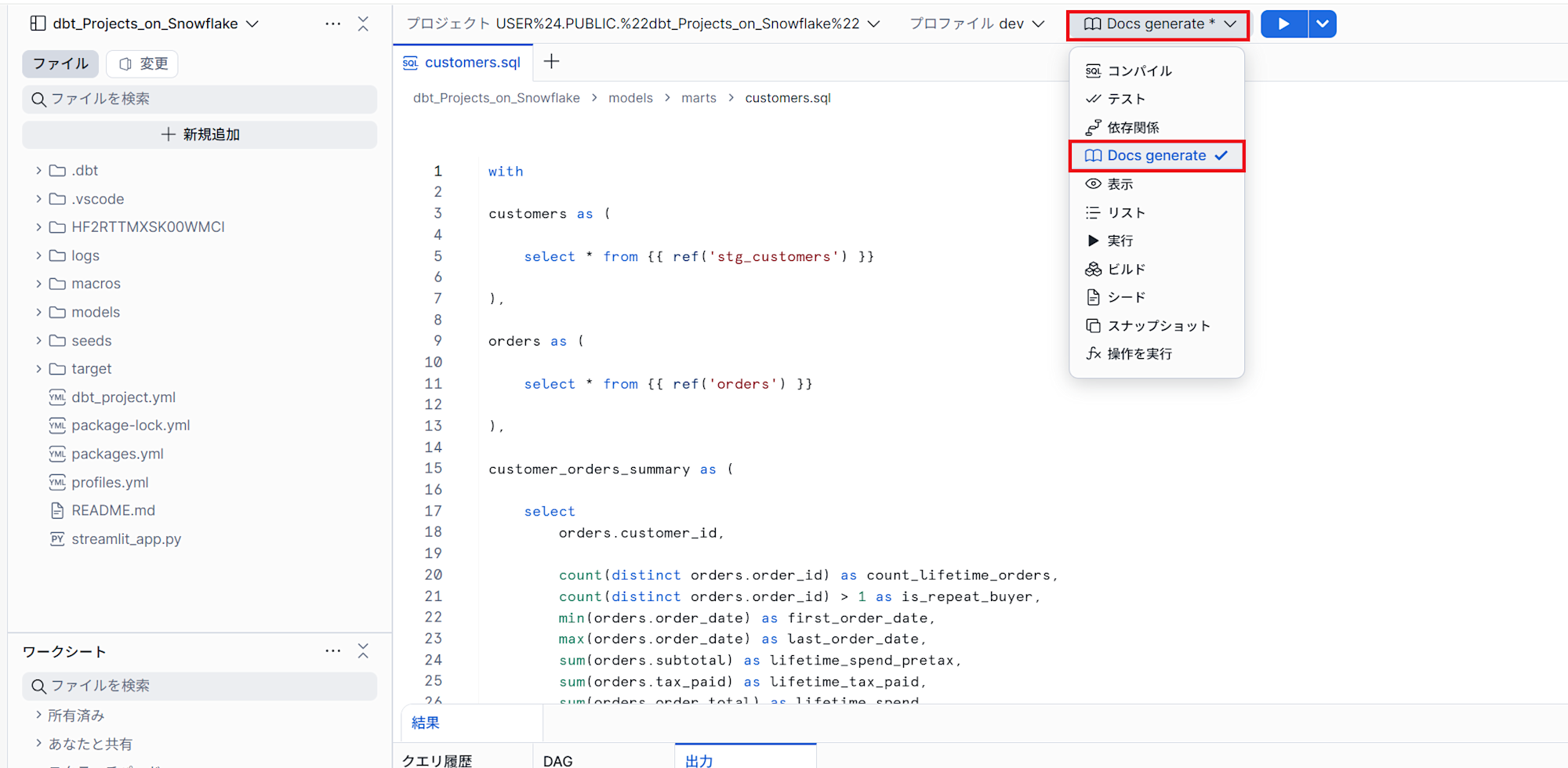Switch to the 変更 tab
1568x768 pixels.
click(143, 63)
